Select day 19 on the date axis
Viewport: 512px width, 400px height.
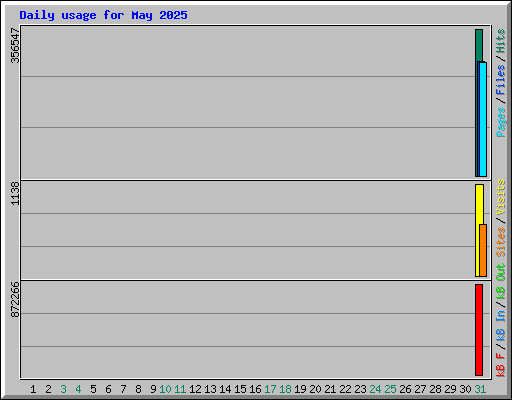tap(300, 389)
